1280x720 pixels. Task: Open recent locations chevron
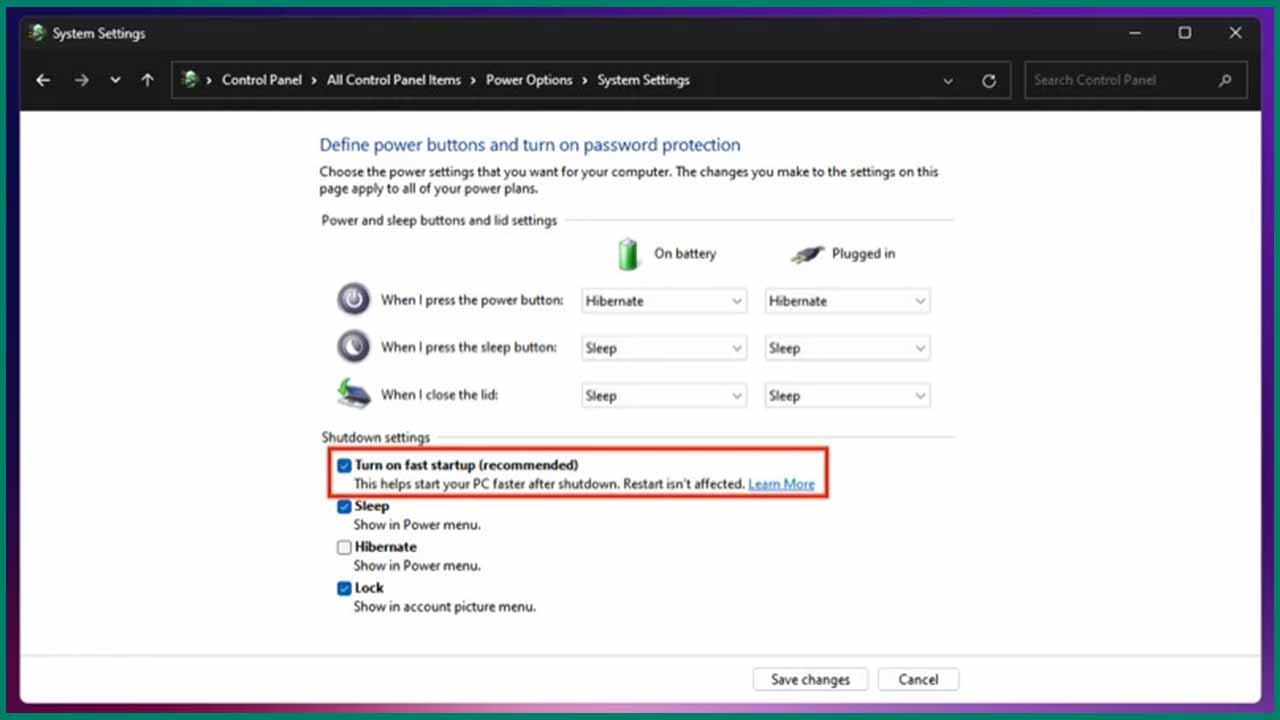point(115,80)
